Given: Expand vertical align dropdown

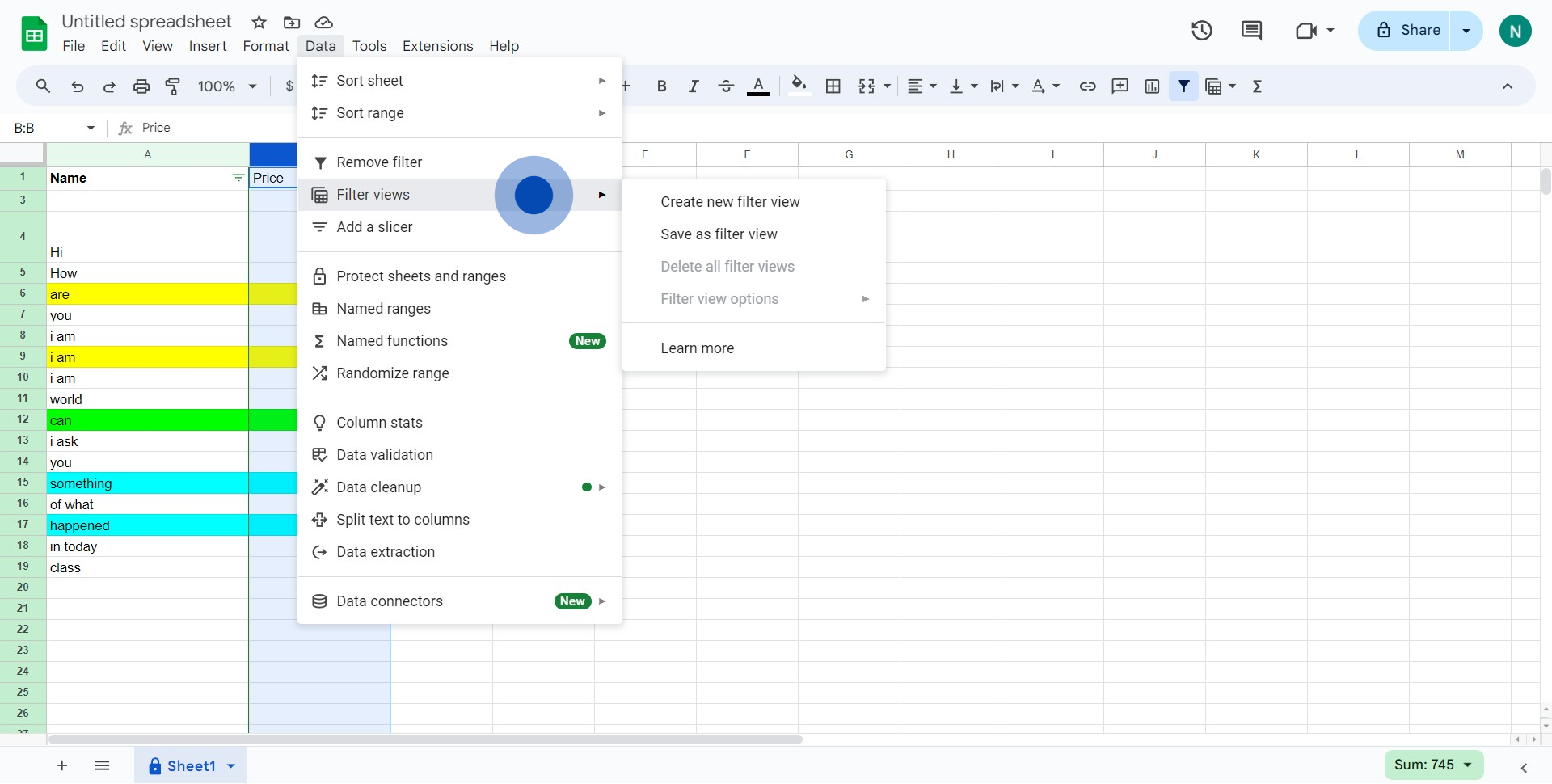Looking at the screenshot, I should coord(974,86).
